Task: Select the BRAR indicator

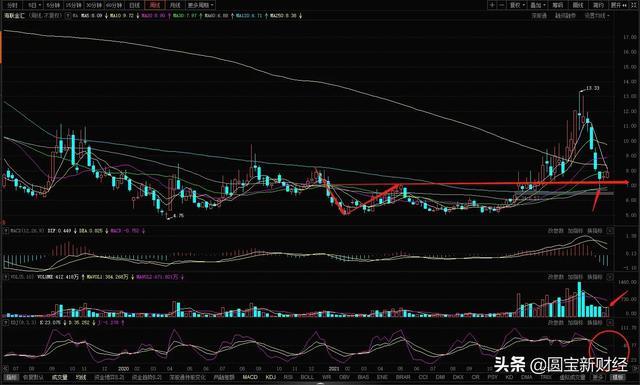Action: coord(403,377)
